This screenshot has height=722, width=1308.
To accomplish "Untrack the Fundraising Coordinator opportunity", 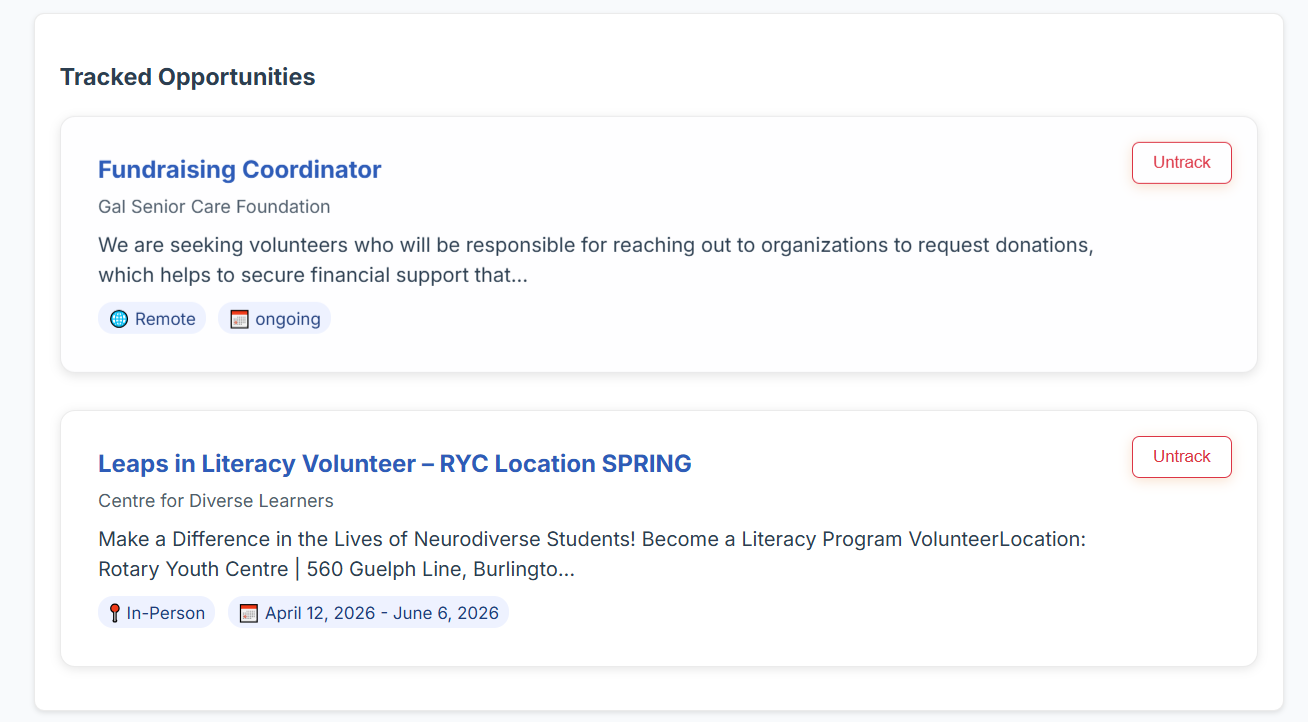I will click(x=1181, y=163).
